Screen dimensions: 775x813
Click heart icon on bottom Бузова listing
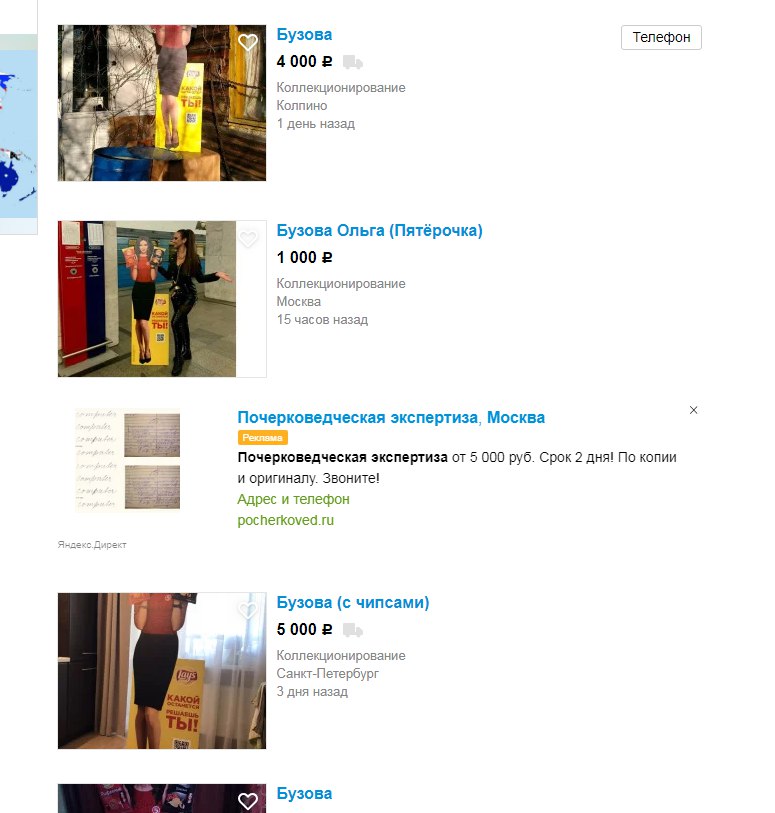[248, 801]
